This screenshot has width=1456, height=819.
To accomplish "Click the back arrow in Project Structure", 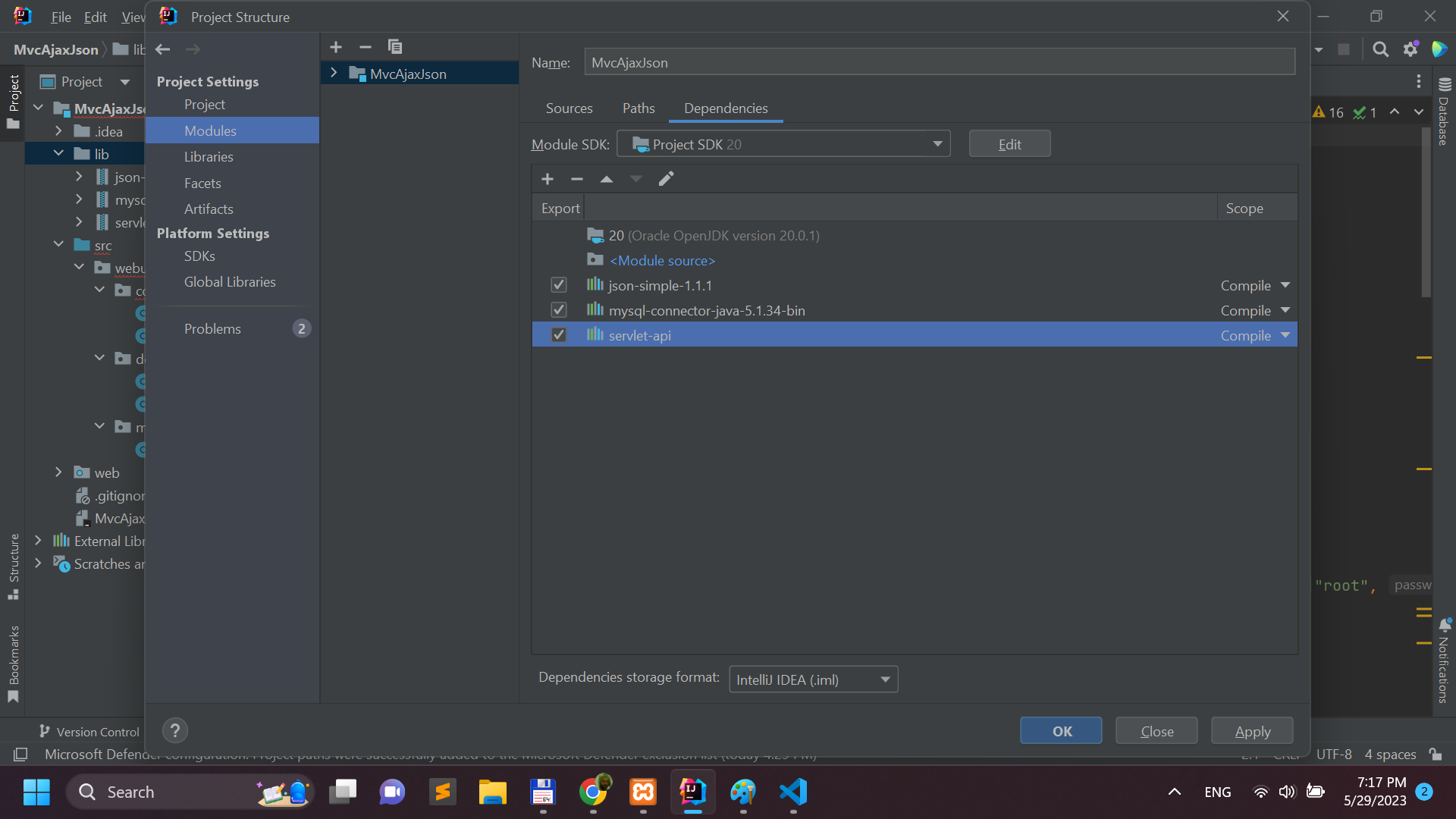I will click(162, 49).
